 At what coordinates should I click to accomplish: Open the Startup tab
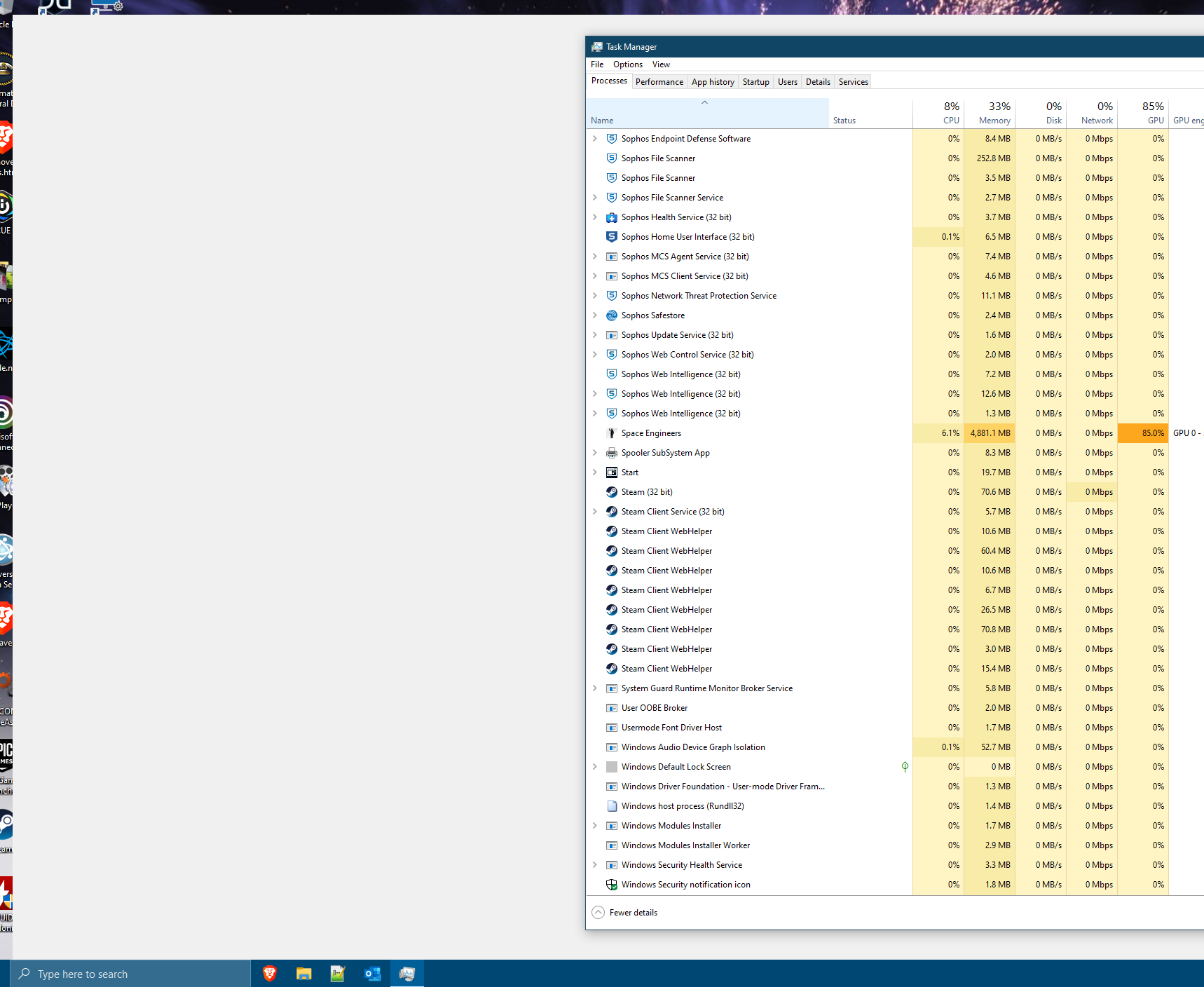(x=755, y=82)
